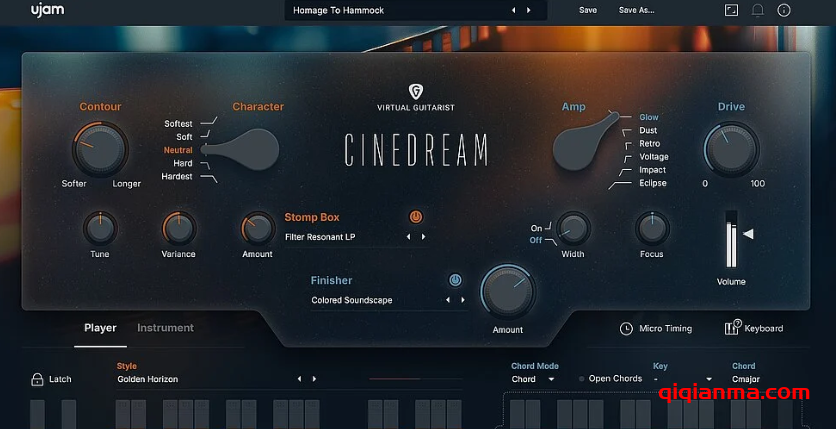The image size is (836, 429).
Task: Click the Drive knob
Action: 732,149
